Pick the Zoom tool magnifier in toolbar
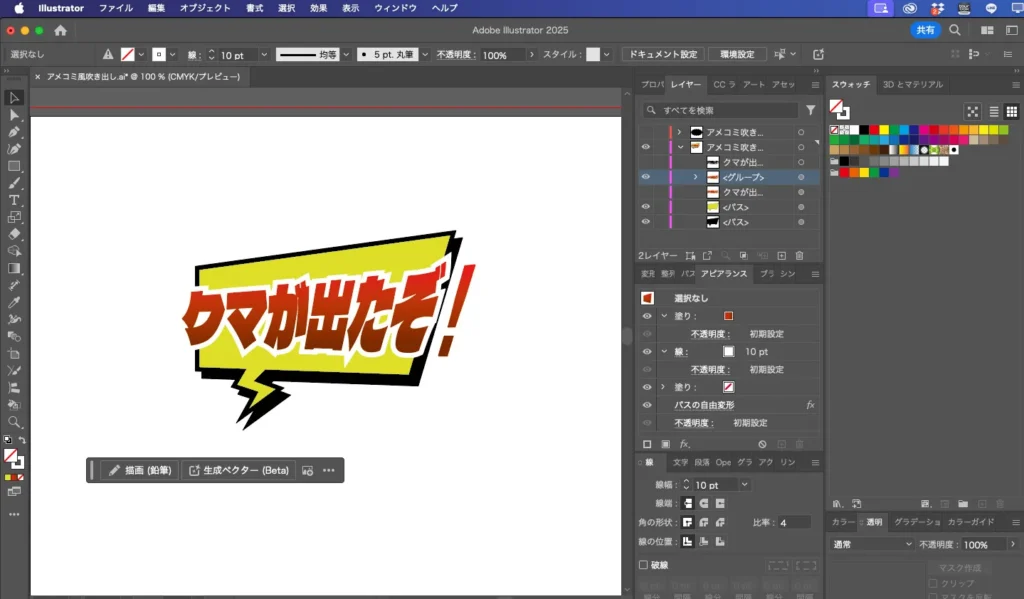The image size is (1024, 599). click(x=14, y=422)
